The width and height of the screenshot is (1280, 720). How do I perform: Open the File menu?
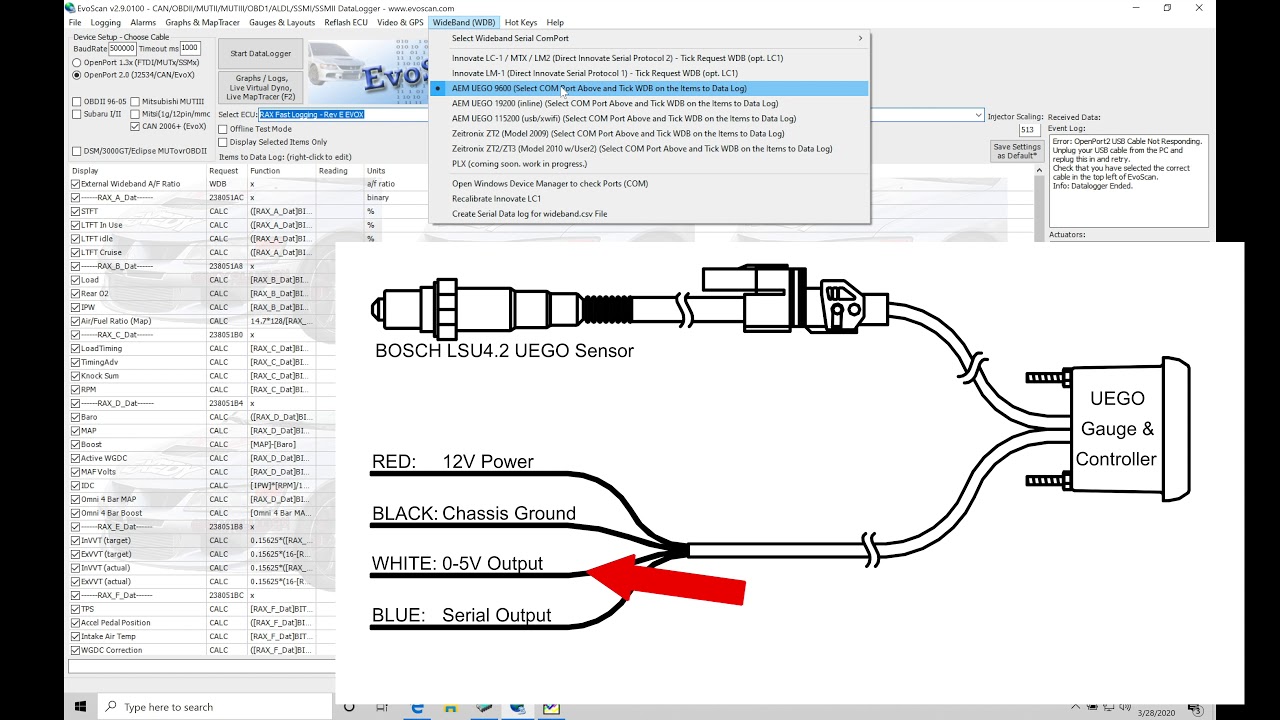75,23
